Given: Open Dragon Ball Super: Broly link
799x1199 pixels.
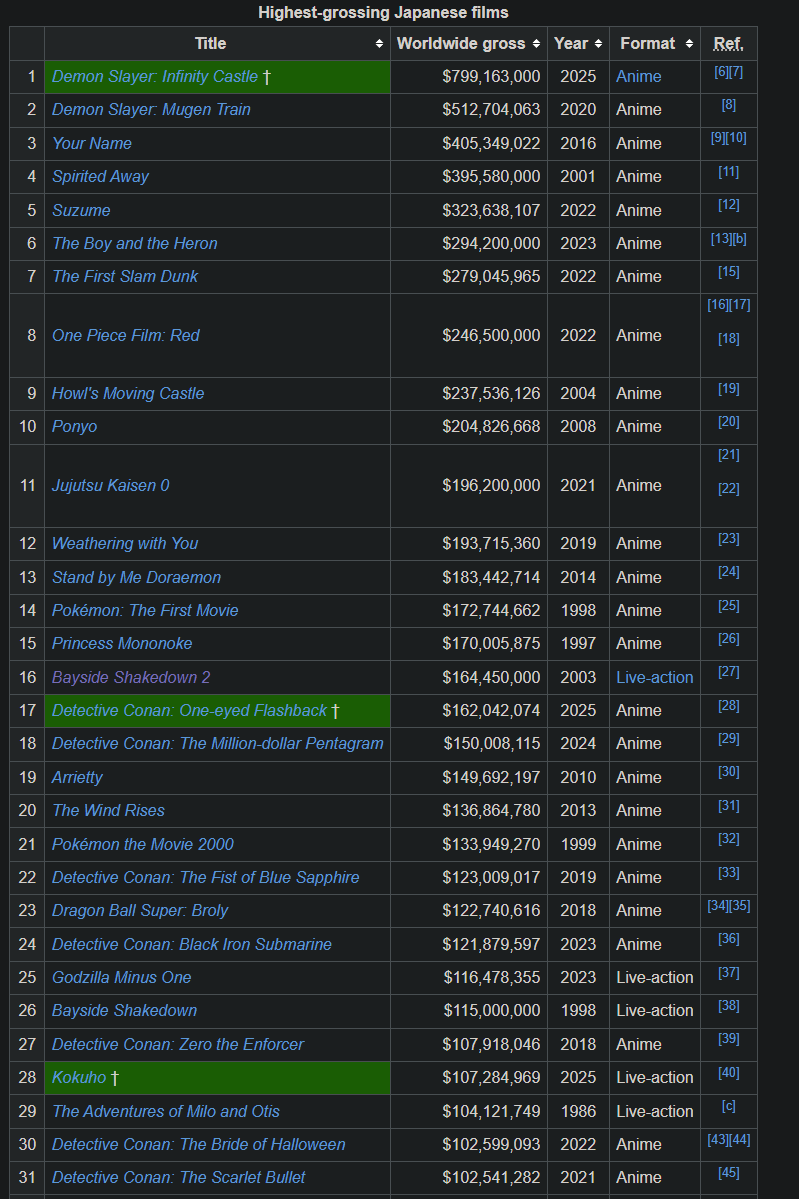Looking at the screenshot, I should [x=140, y=911].
